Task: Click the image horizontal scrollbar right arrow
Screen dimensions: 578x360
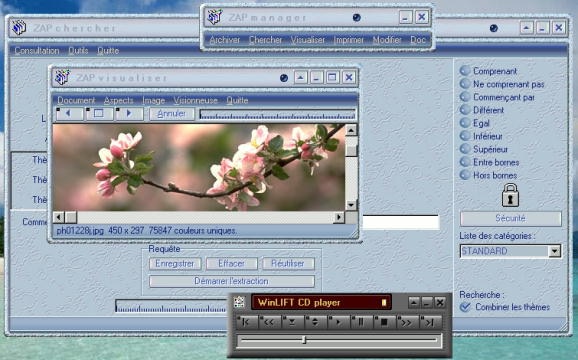Action: 338,217
